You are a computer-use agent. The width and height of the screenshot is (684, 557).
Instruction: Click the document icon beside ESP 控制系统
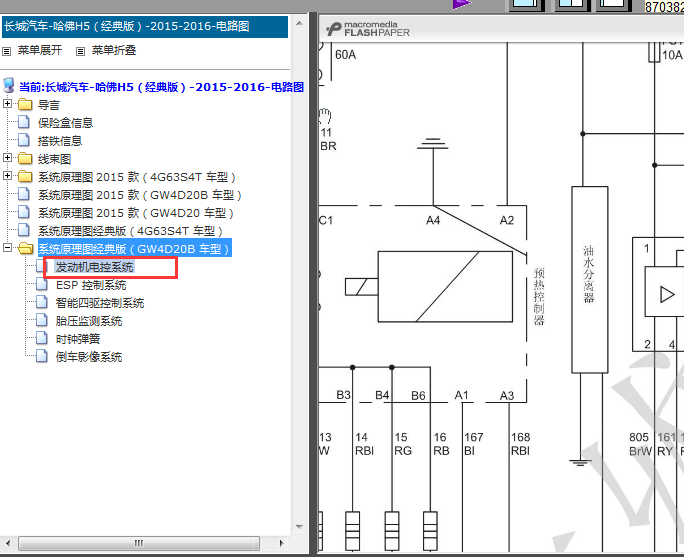(x=42, y=284)
